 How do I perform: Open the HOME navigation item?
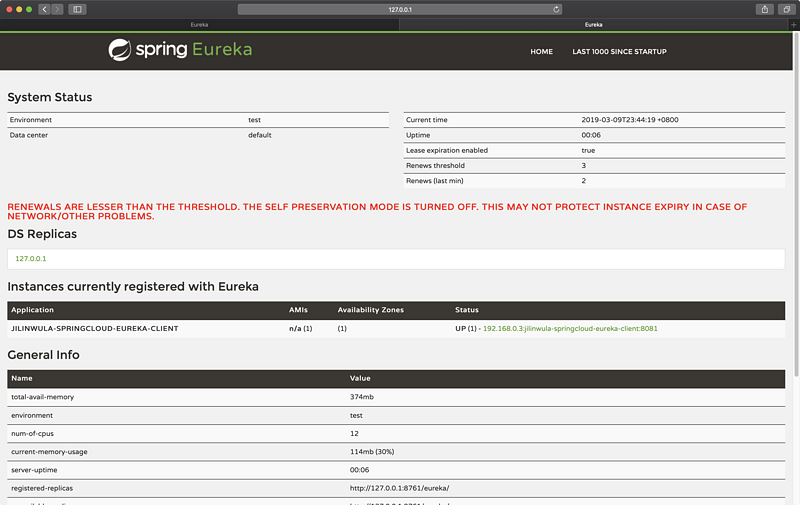[541, 52]
